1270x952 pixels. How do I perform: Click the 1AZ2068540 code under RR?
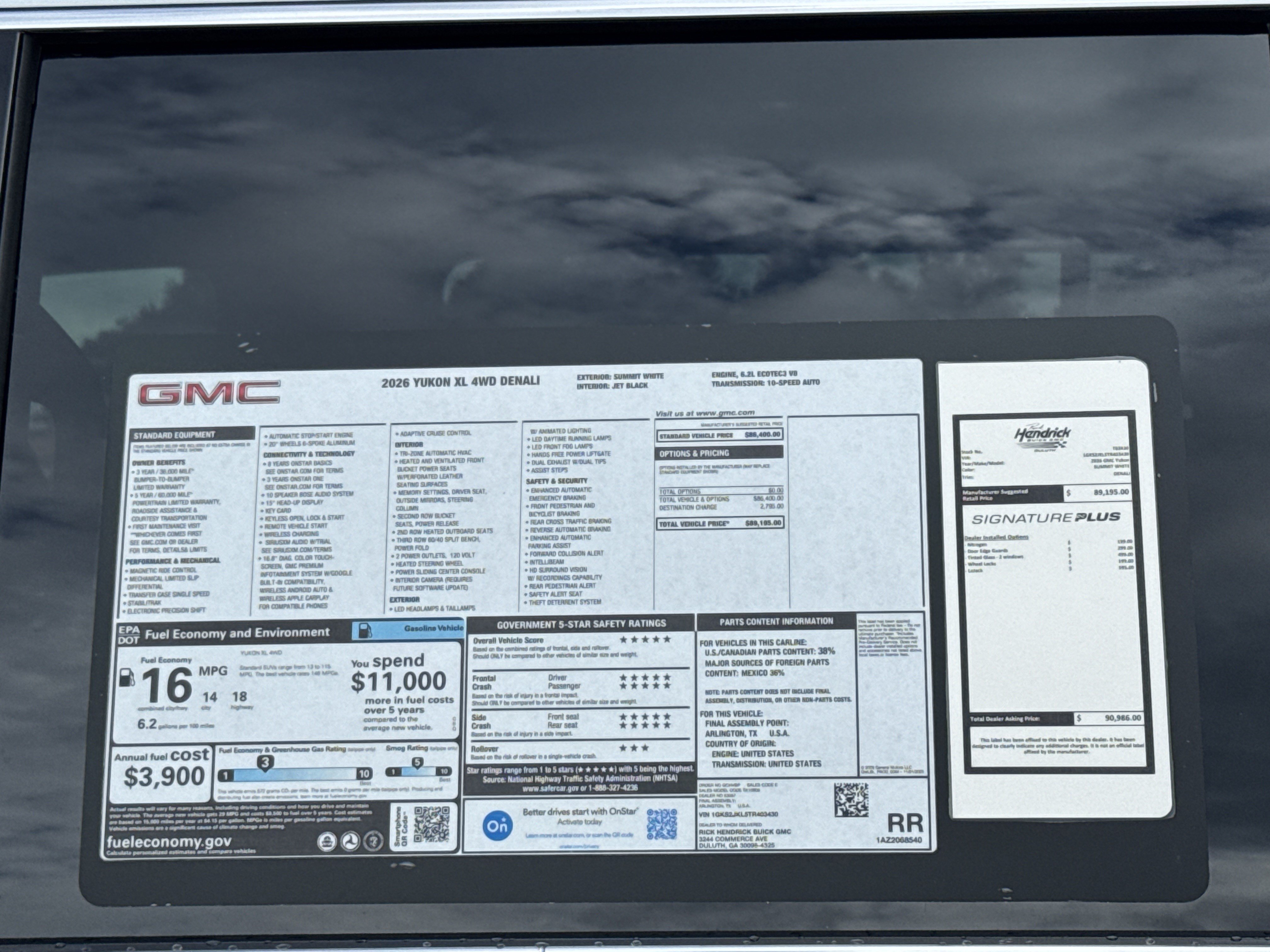pyautogui.click(x=899, y=840)
